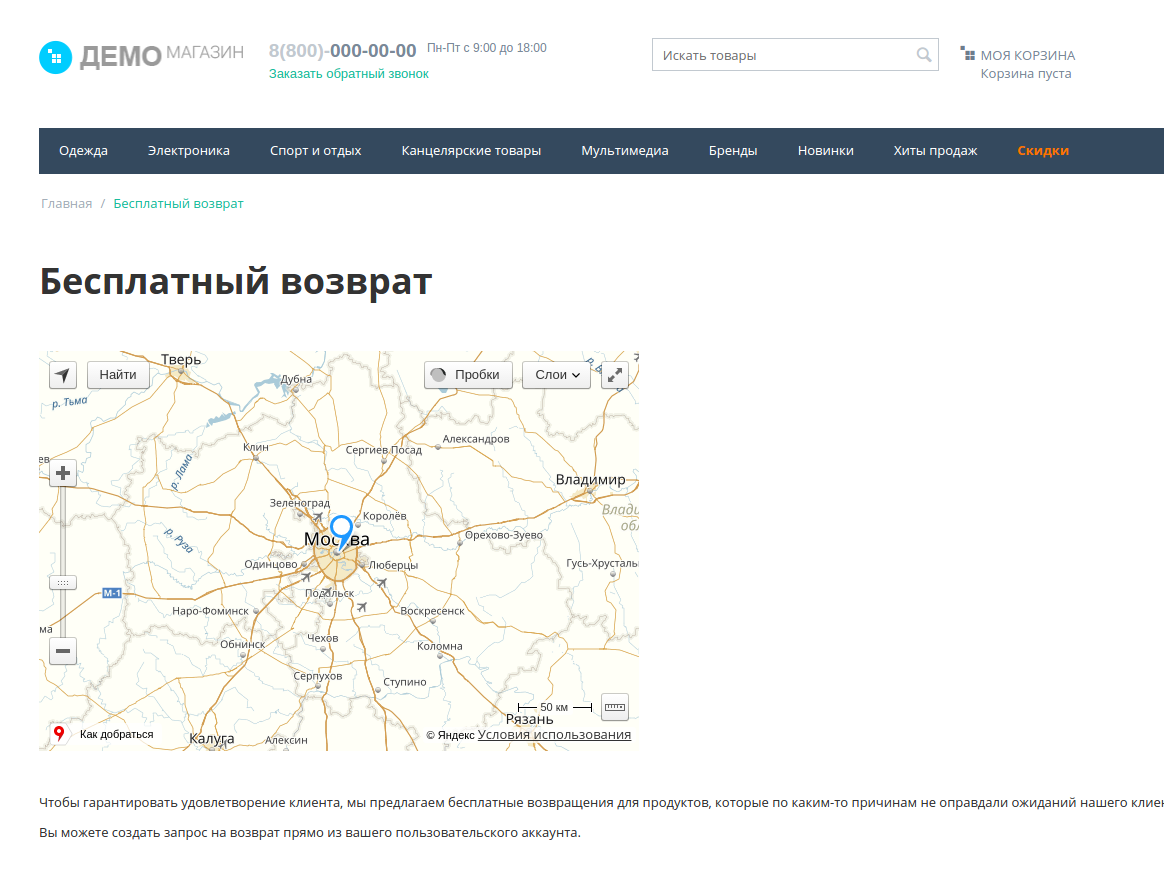Open the Условия использования link
Image resolution: width=1164 pixels, height=886 pixels.
(553, 733)
